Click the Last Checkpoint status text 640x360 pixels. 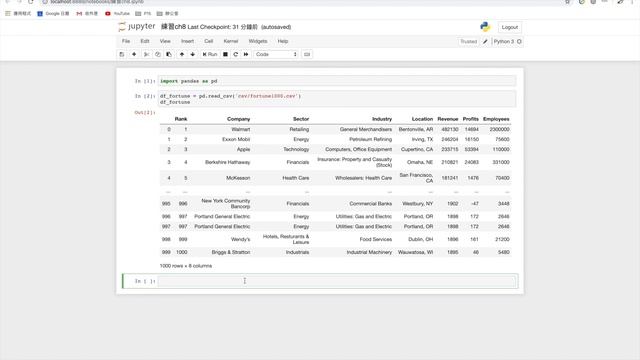[x=222, y=27]
